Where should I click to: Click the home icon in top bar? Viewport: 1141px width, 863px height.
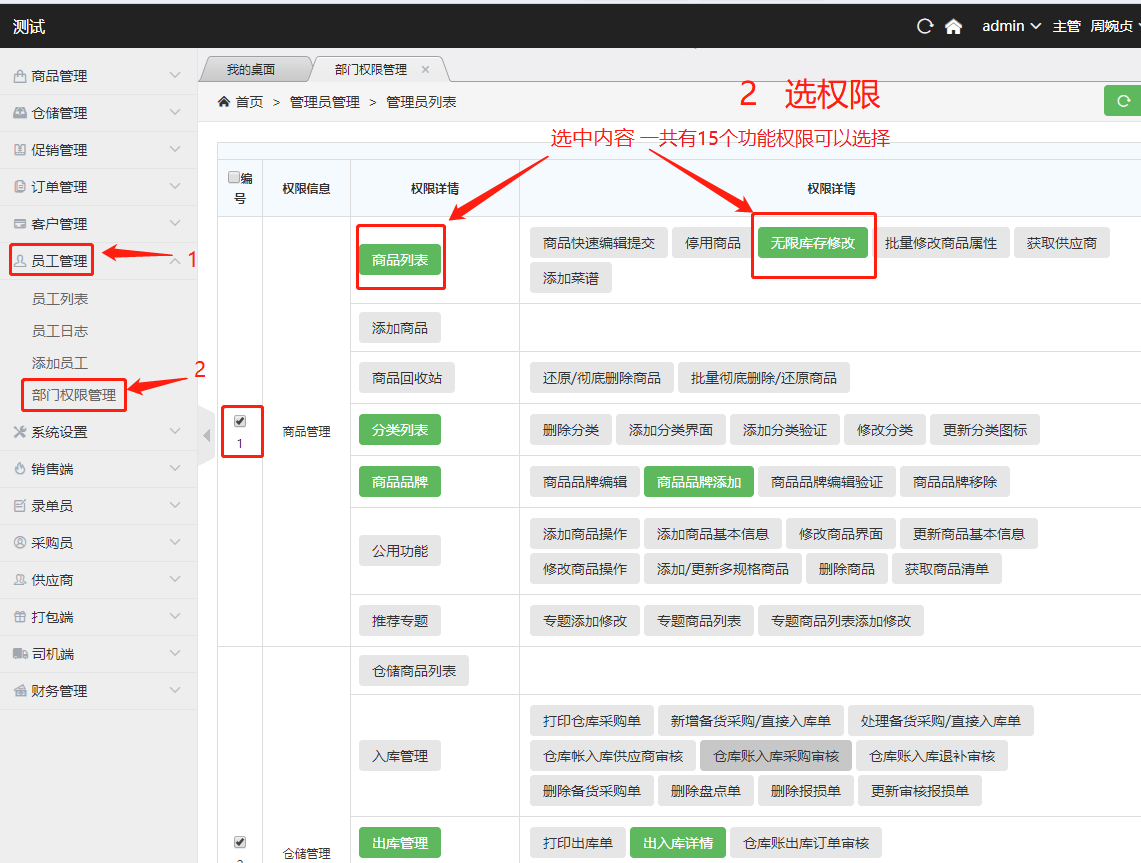(x=953, y=27)
